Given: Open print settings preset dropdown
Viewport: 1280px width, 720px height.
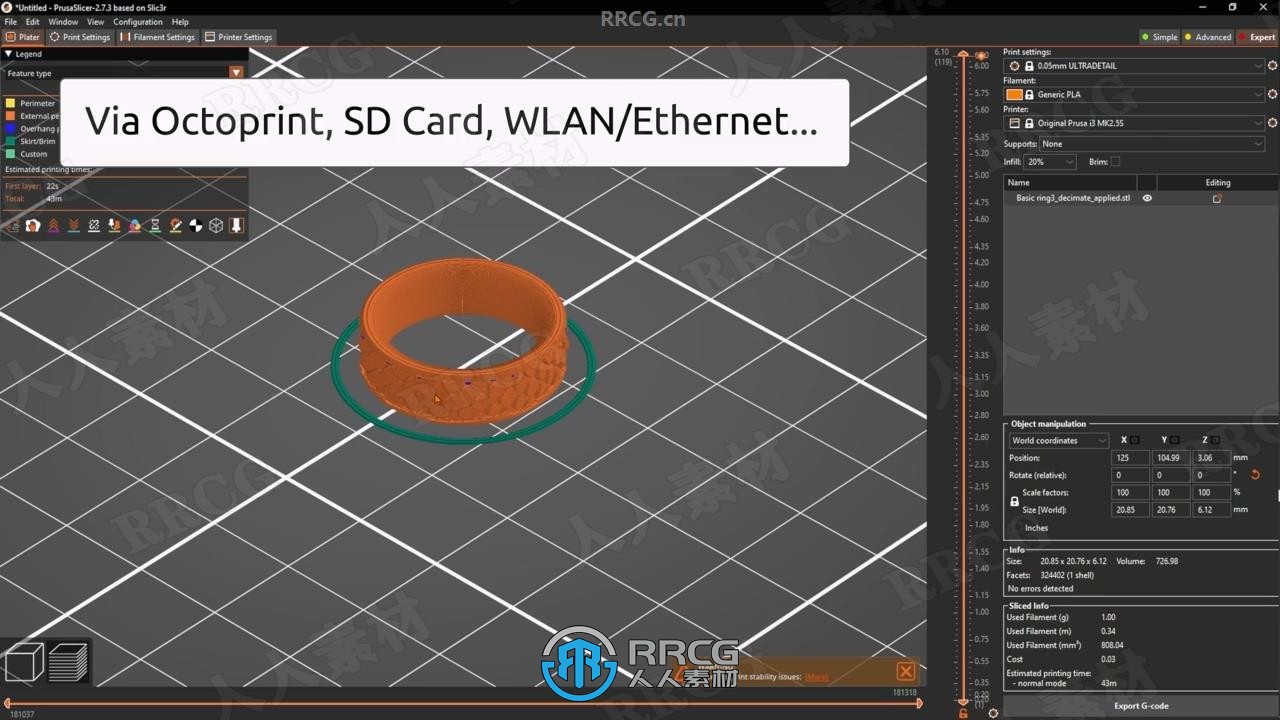Looking at the screenshot, I should (1134, 65).
